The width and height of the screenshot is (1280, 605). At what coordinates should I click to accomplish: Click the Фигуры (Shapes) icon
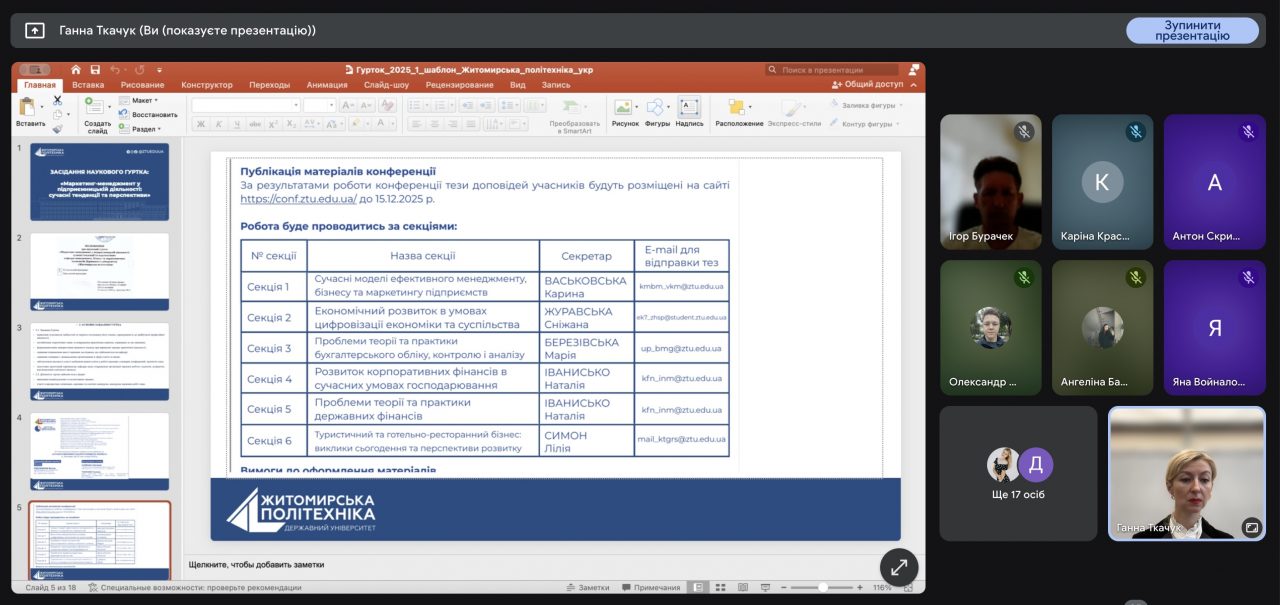656,108
